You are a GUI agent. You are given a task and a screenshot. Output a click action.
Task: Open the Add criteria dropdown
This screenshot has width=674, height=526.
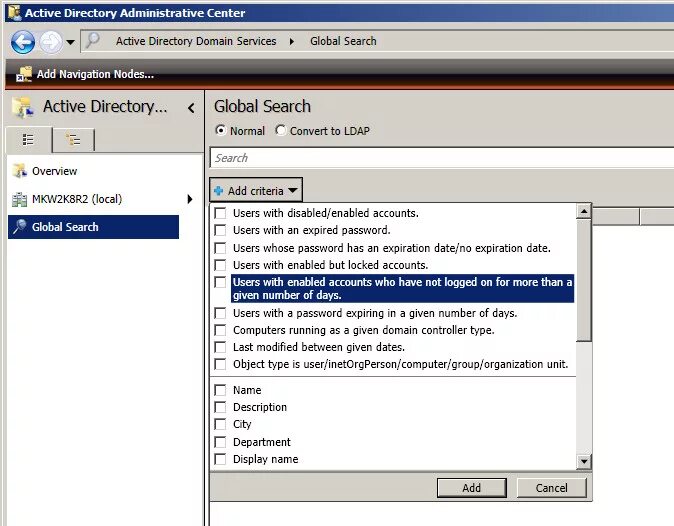pyautogui.click(x=256, y=190)
